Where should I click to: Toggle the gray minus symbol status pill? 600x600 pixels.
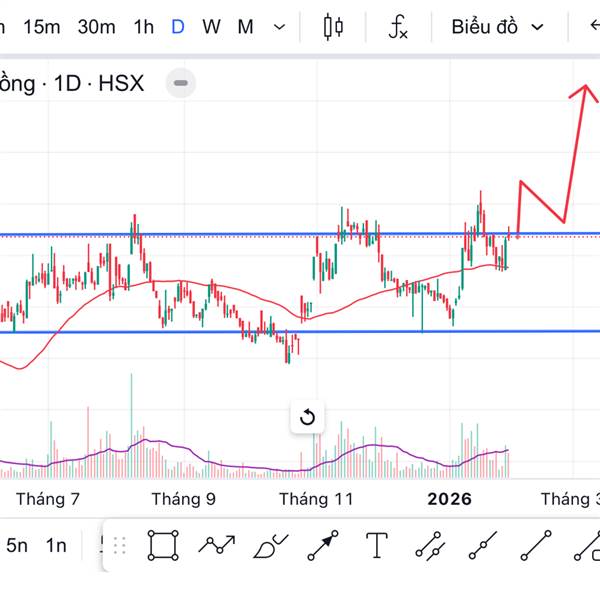(180, 83)
